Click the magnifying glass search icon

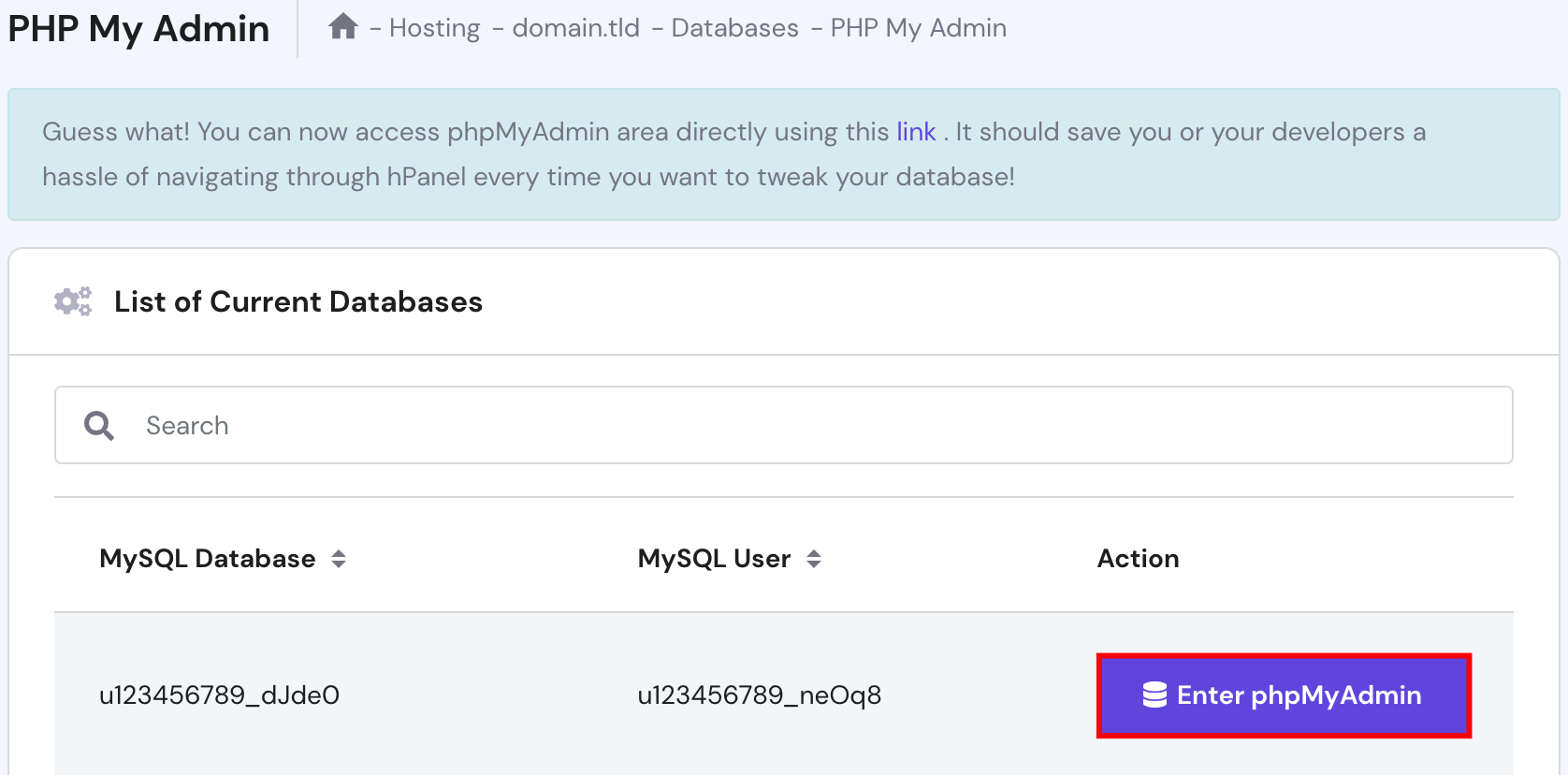[99, 426]
